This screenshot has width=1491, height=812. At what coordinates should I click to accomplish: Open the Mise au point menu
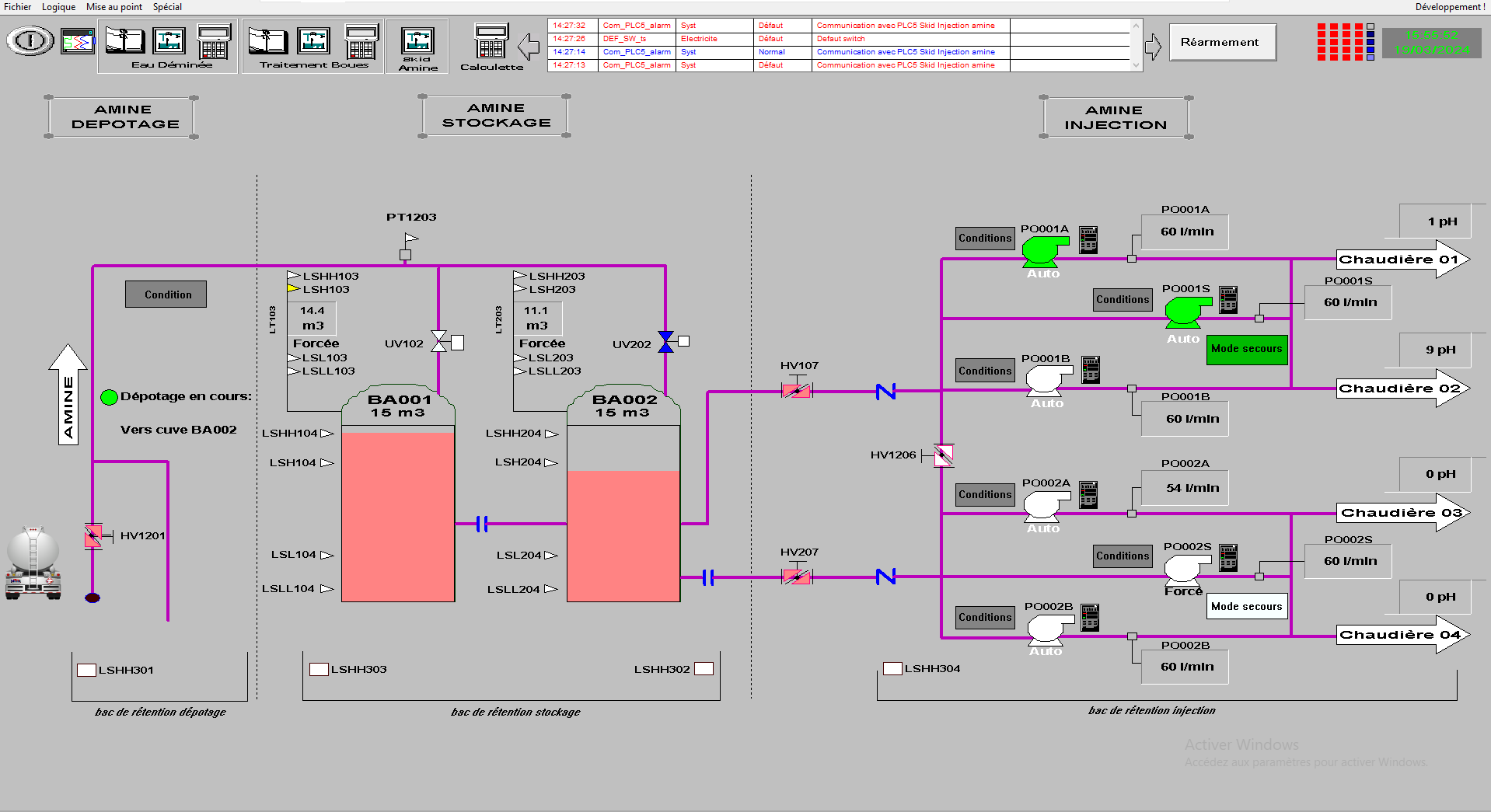click(113, 7)
